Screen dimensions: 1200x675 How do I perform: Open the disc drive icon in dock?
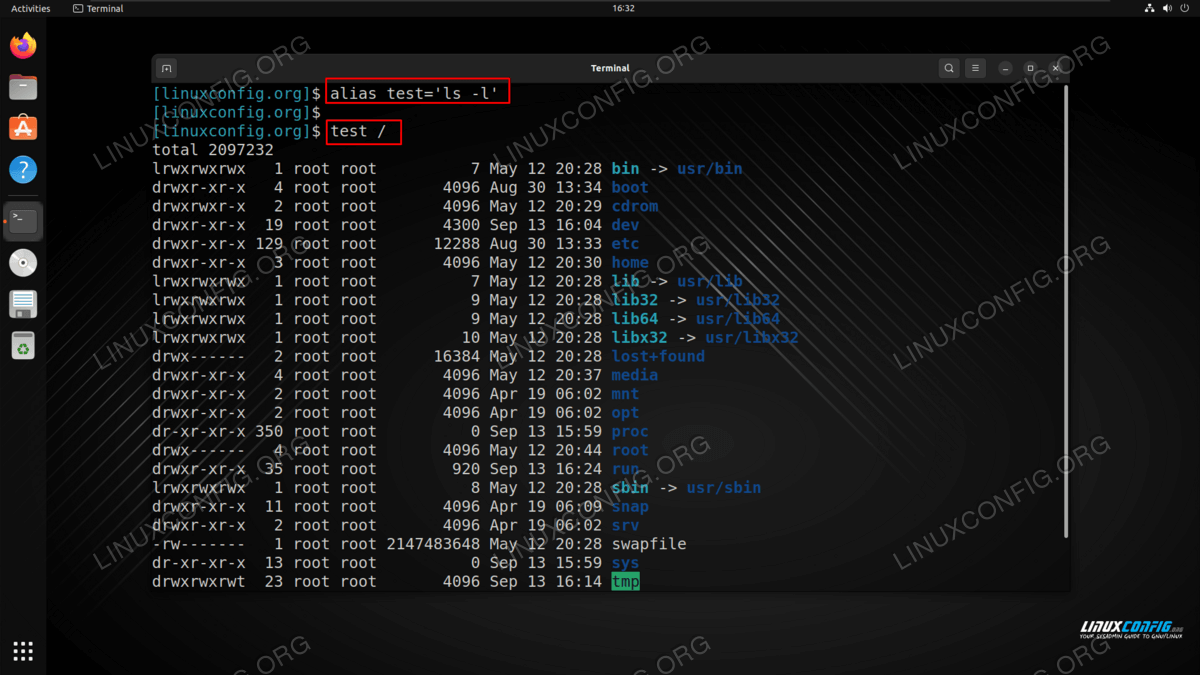23,263
